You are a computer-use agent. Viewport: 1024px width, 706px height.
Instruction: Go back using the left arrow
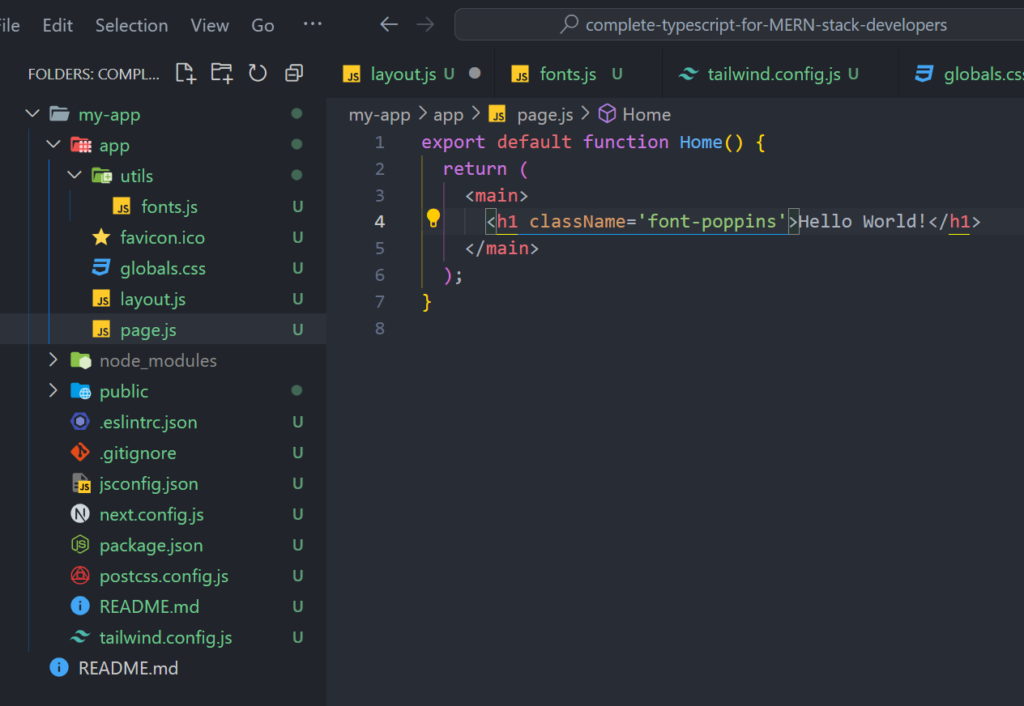tap(389, 25)
